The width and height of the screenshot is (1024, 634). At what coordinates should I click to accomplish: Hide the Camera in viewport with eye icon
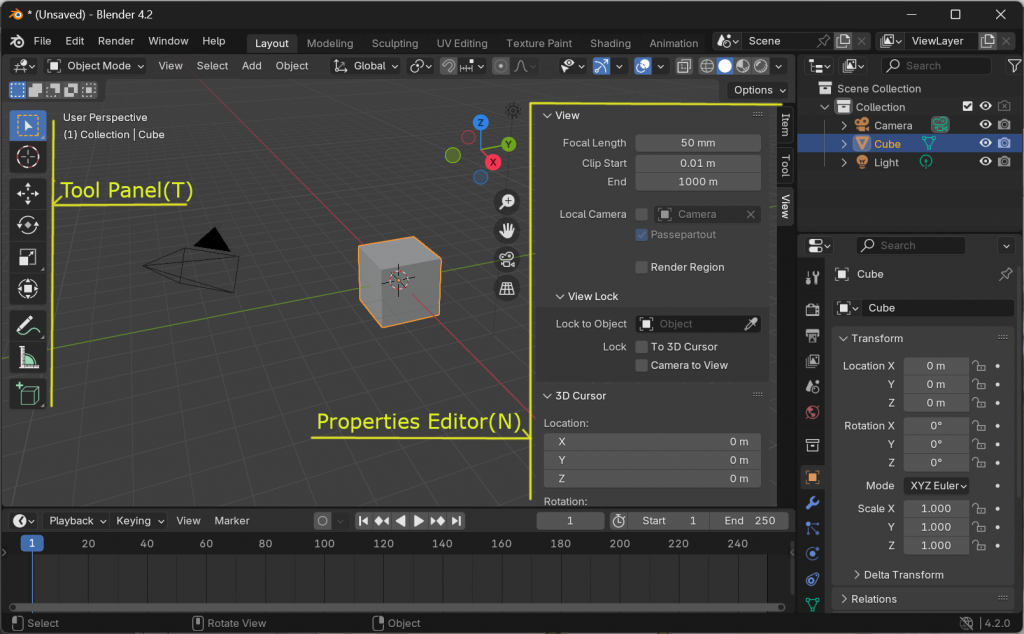click(x=985, y=125)
